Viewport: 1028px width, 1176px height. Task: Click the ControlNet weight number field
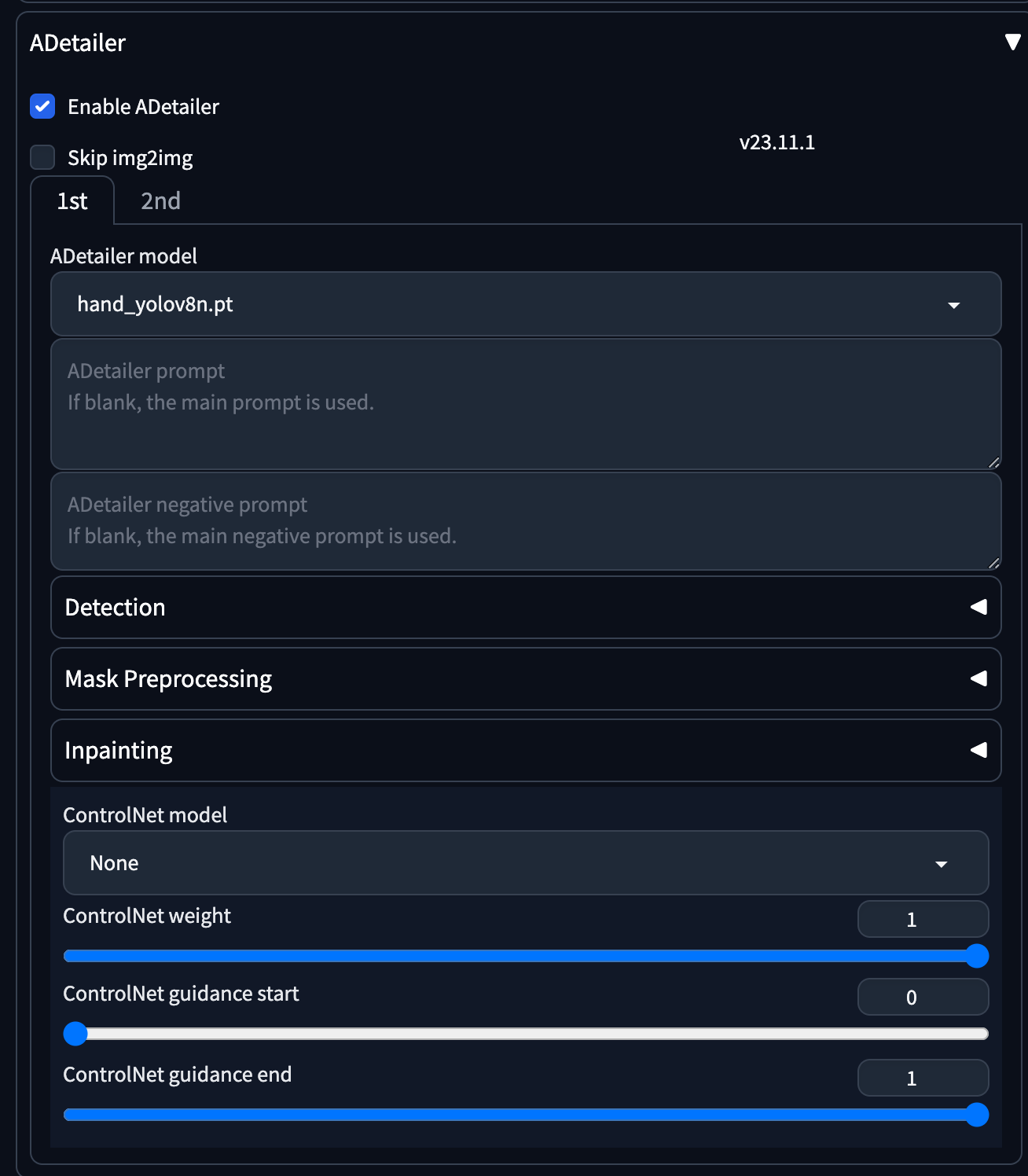coord(922,920)
